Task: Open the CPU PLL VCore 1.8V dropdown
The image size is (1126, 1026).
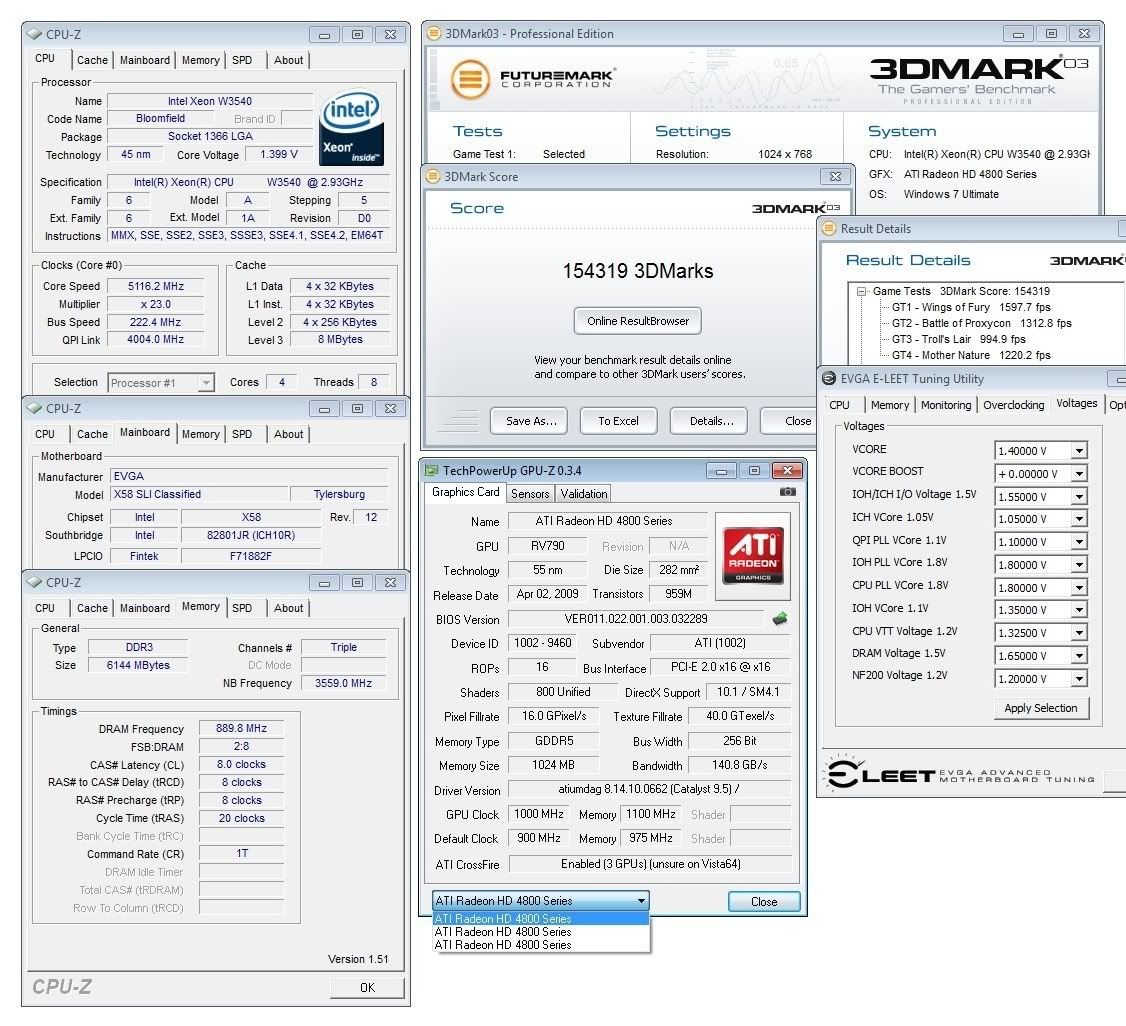Action: click(x=1079, y=587)
